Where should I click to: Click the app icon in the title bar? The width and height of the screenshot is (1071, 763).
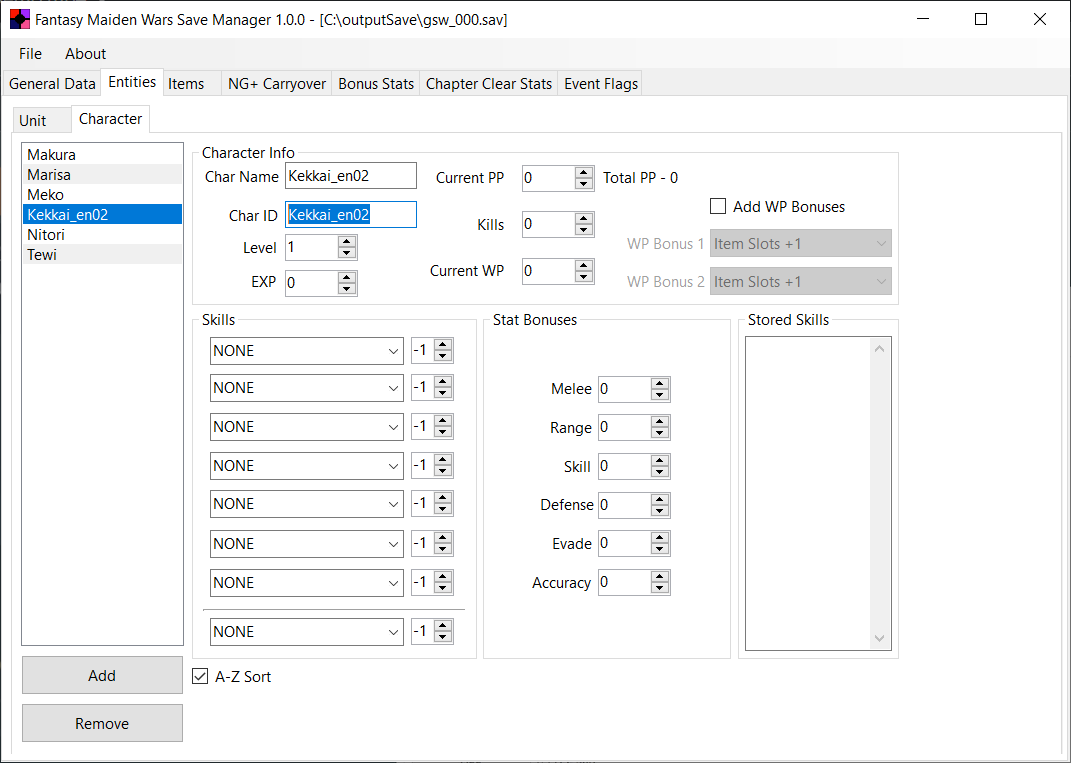(20, 19)
